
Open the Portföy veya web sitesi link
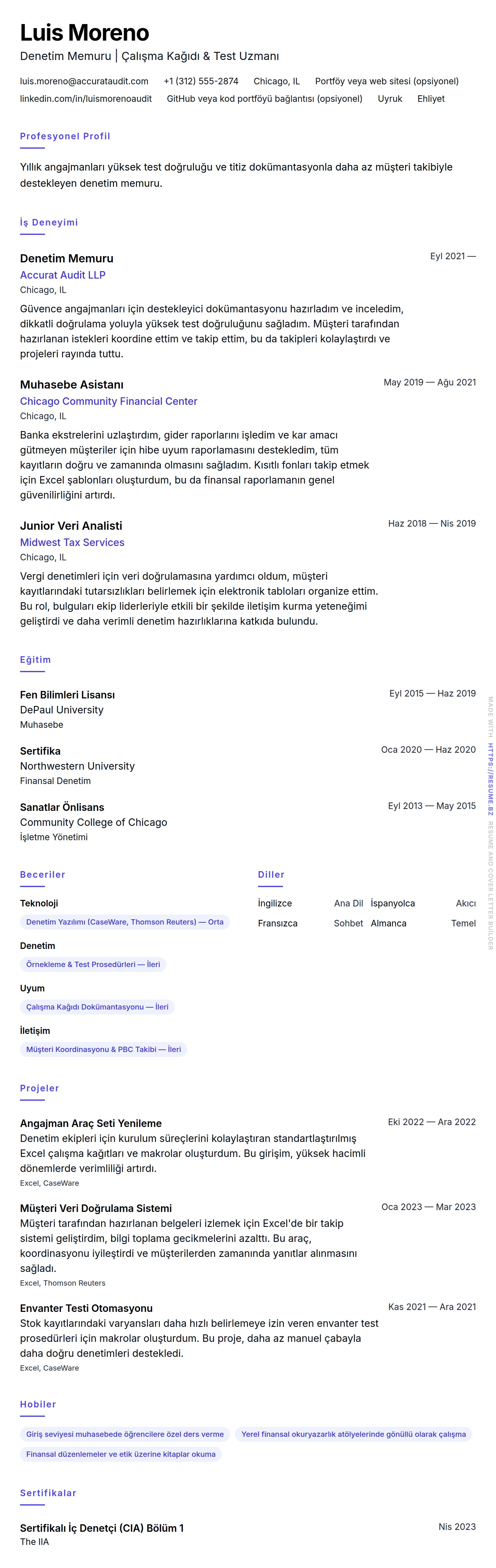[386, 82]
